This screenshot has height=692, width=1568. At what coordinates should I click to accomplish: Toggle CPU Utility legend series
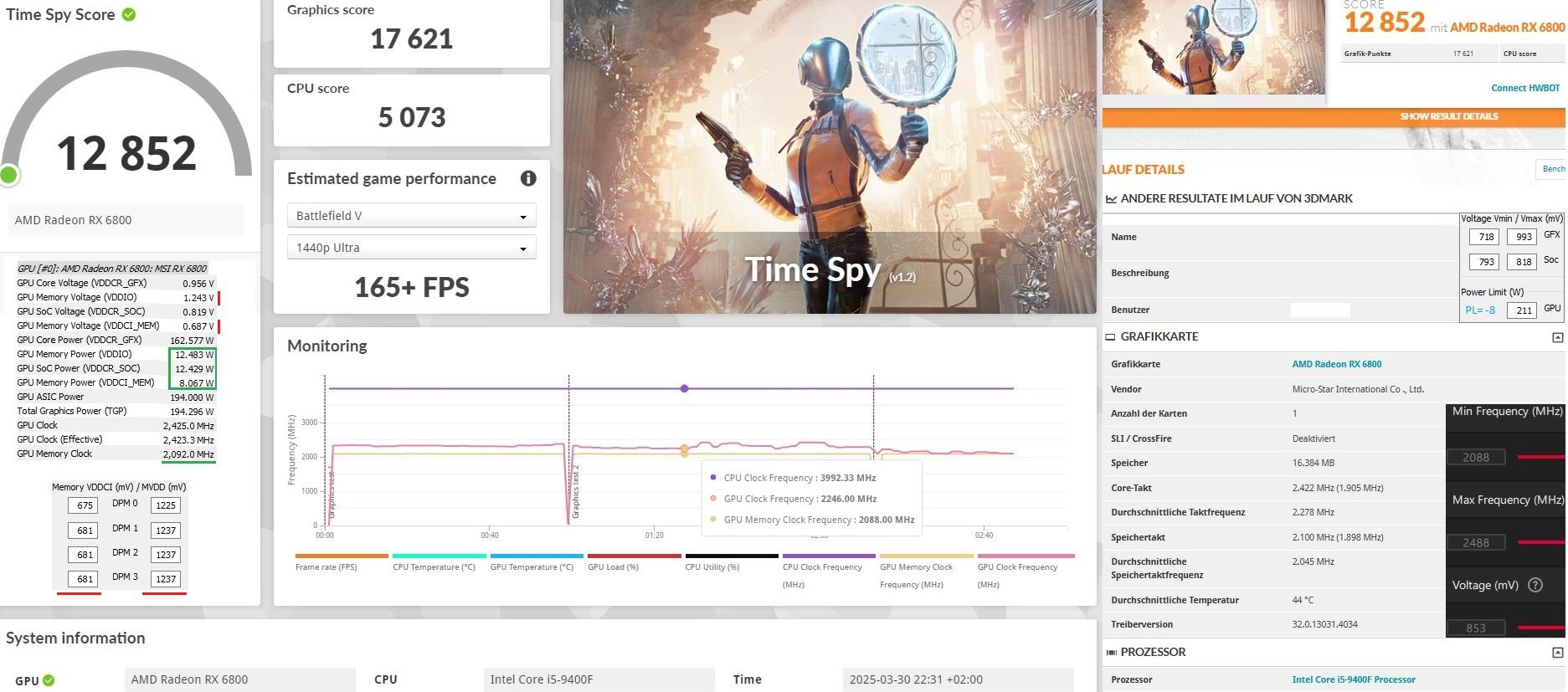(x=732, y=562)
